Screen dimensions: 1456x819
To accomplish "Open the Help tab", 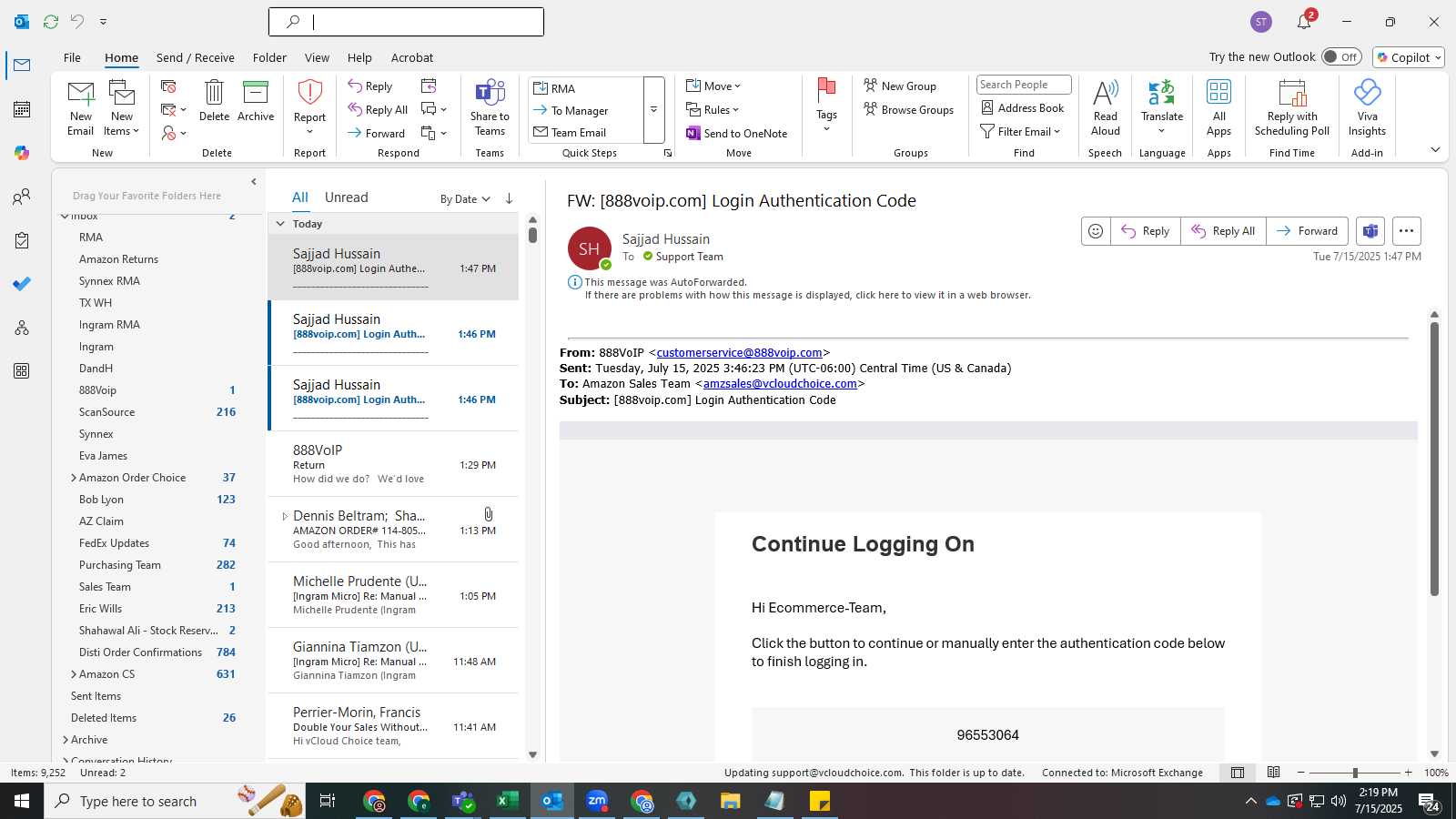I will click(359, 57).
